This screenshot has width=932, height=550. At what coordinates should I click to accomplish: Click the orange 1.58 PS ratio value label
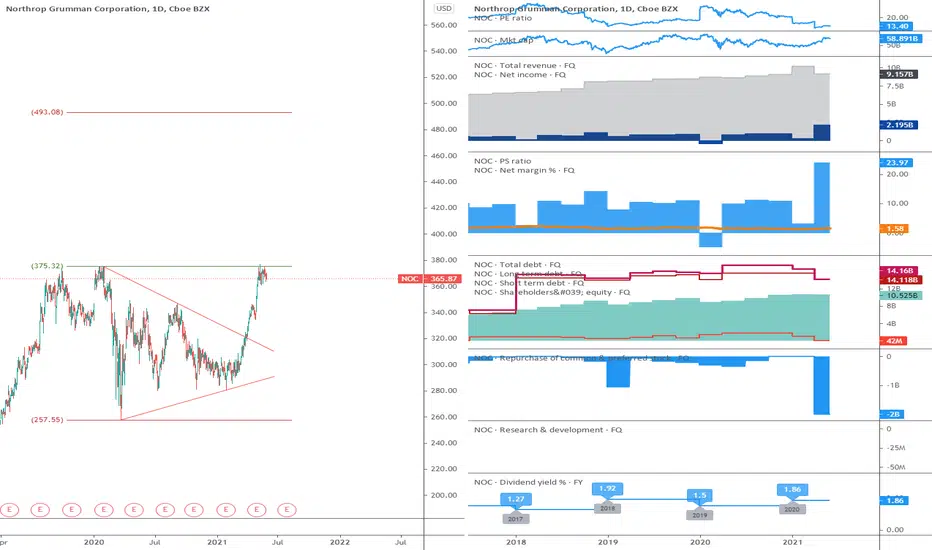coord(893,228)
